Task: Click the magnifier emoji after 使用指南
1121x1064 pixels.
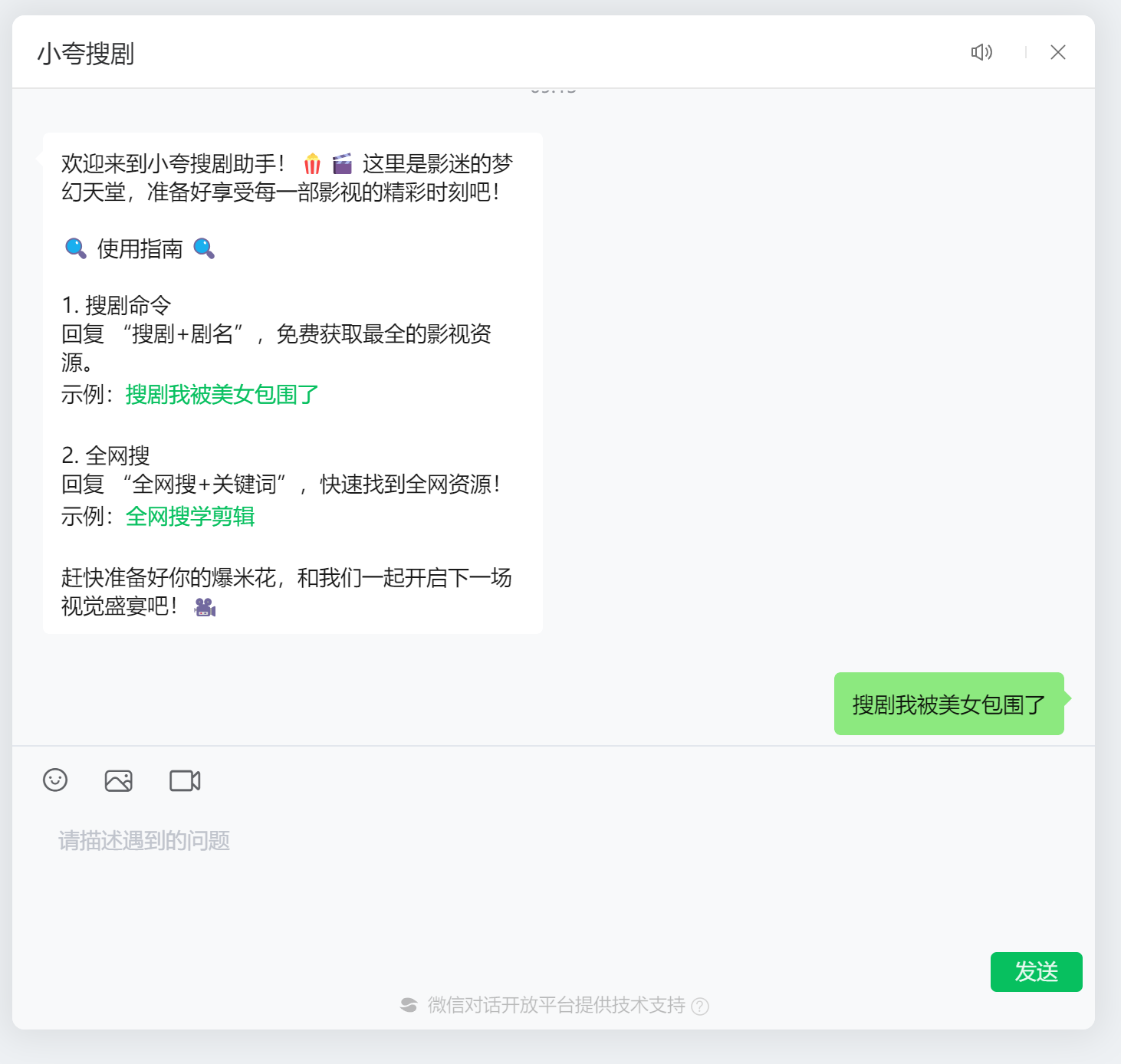Action: pos(204,248)
